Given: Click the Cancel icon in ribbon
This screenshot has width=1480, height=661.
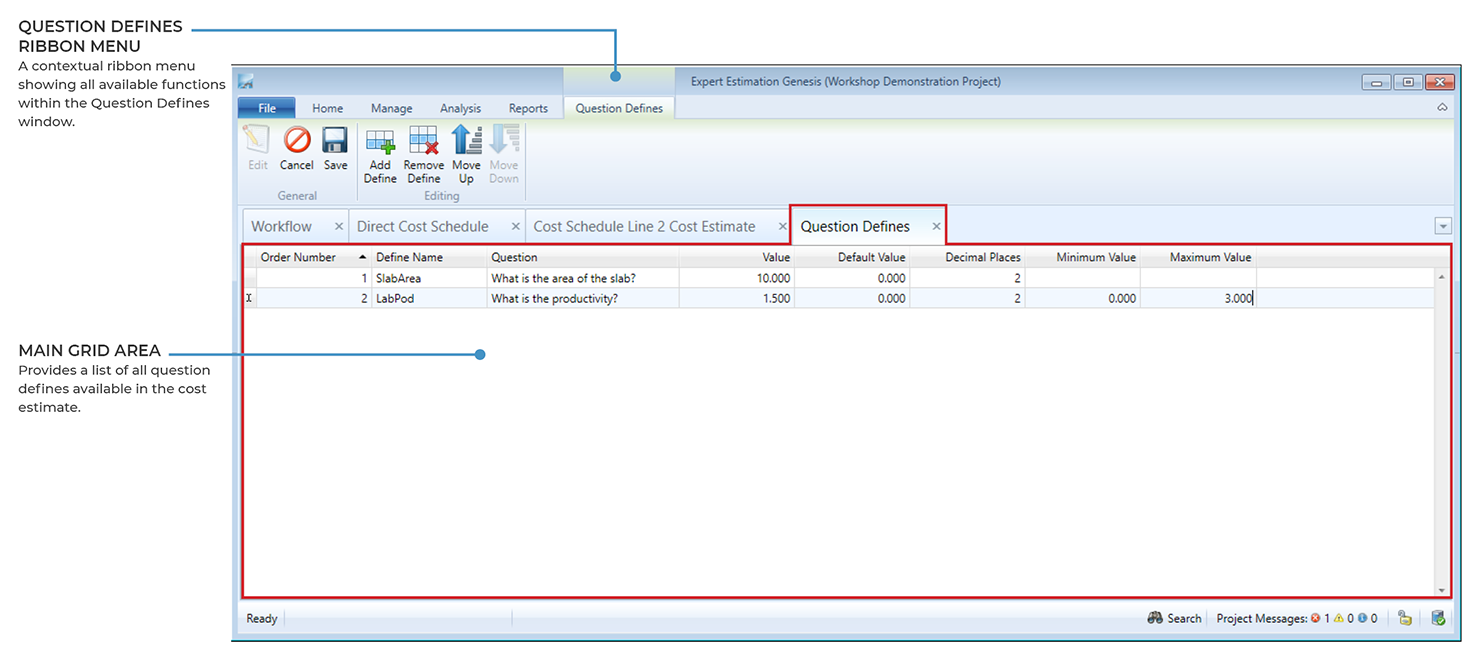Looking at the screenshot, I should [x=297, y=140].
